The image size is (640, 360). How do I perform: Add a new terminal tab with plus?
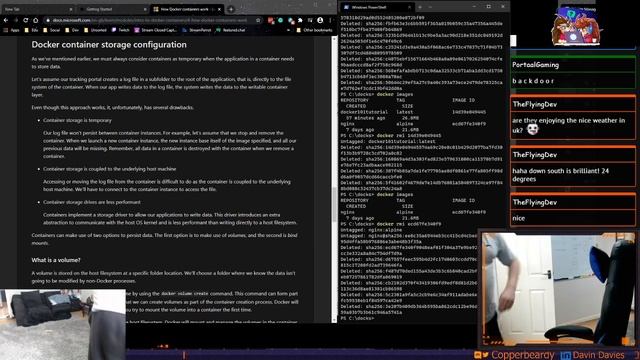pos(420,7)
